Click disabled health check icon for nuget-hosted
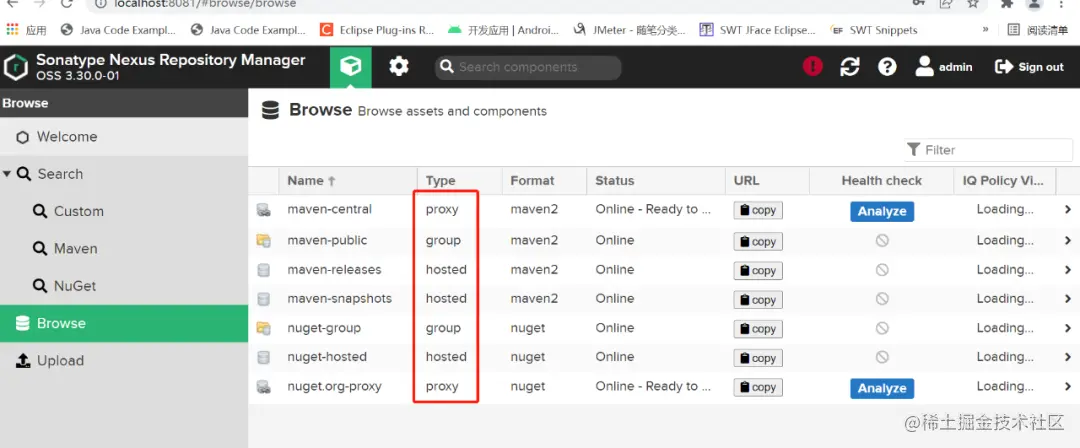This screenshot has width=1080, height=448. pos(882,357)
